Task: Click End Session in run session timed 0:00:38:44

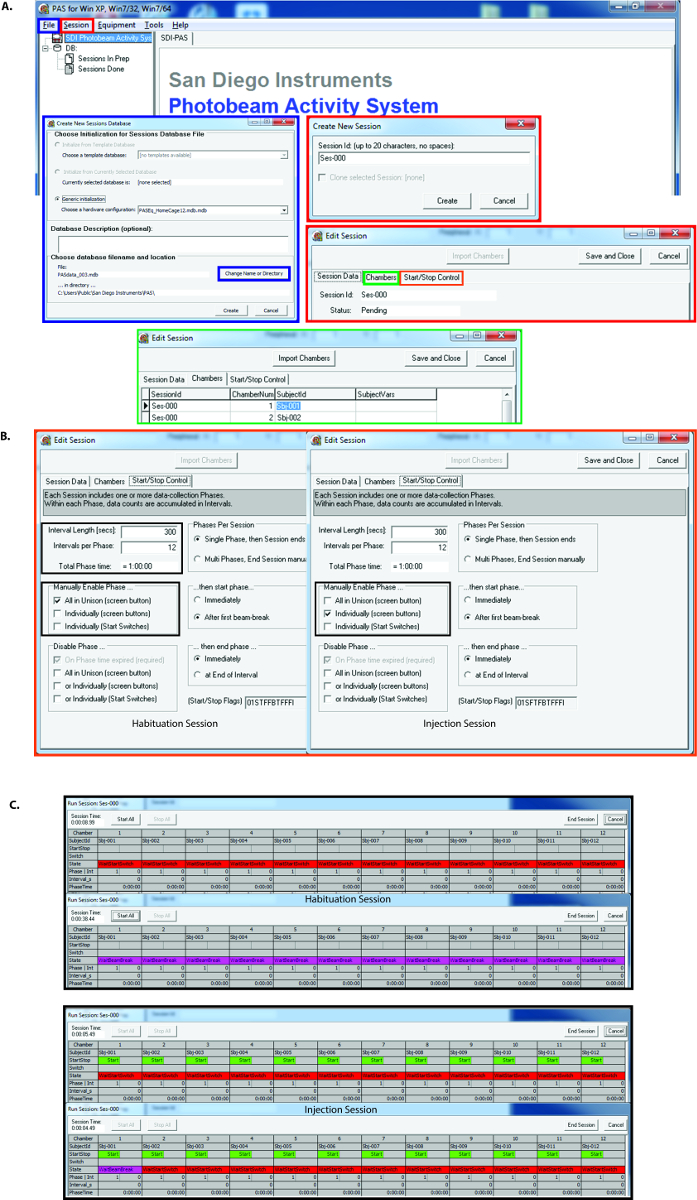Action: tap(581, 915)
